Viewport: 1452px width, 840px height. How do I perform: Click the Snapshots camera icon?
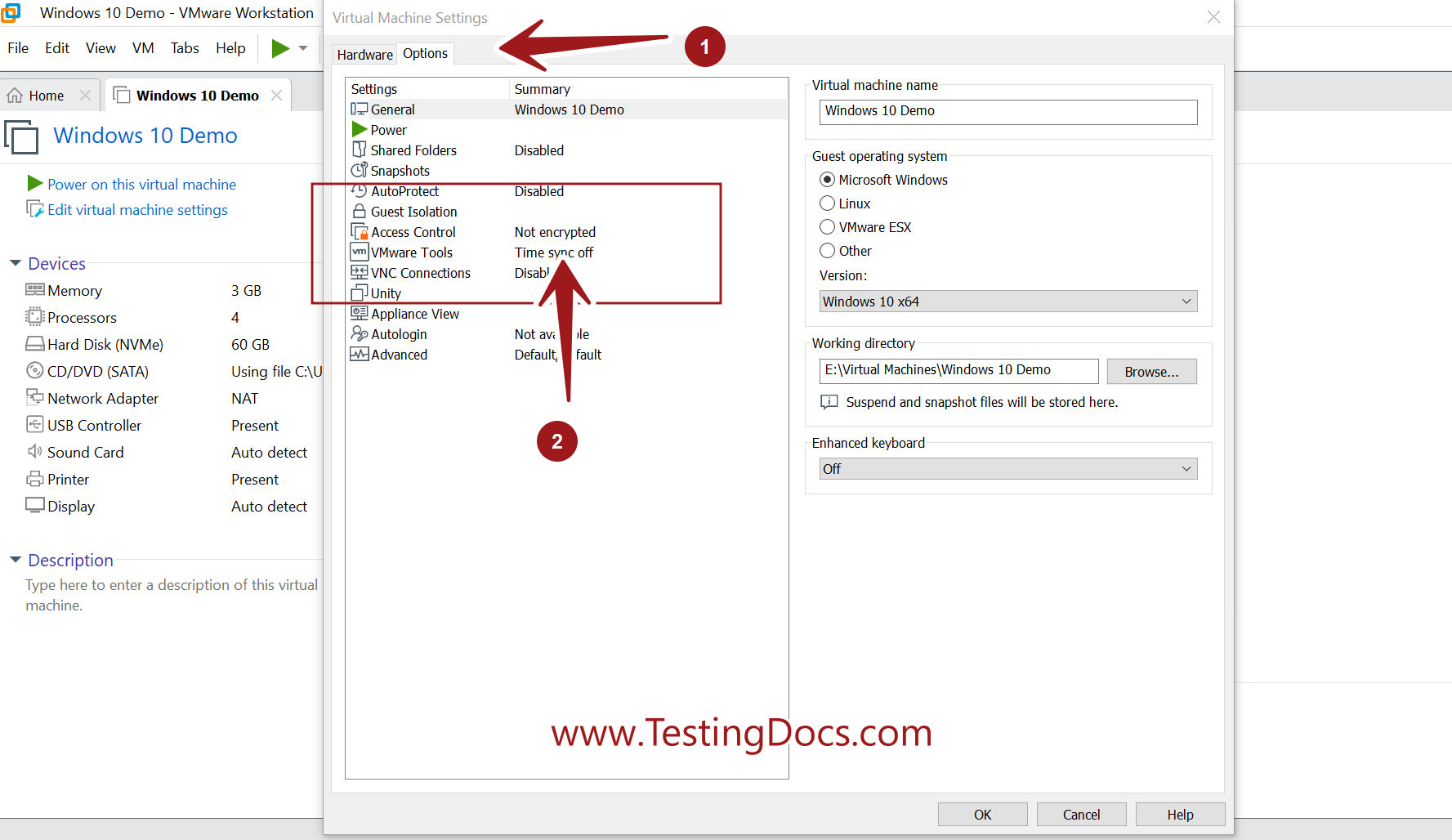360,171
